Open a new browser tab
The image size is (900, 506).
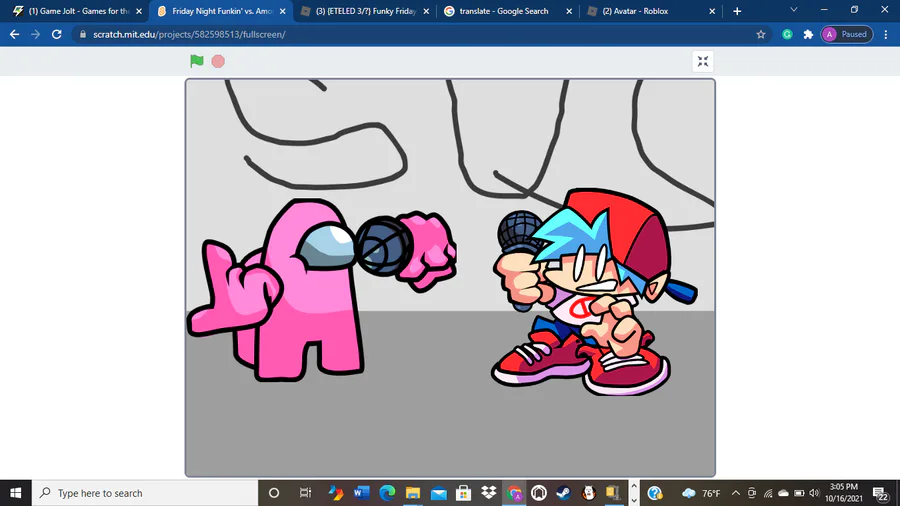(x=737, y=11)
